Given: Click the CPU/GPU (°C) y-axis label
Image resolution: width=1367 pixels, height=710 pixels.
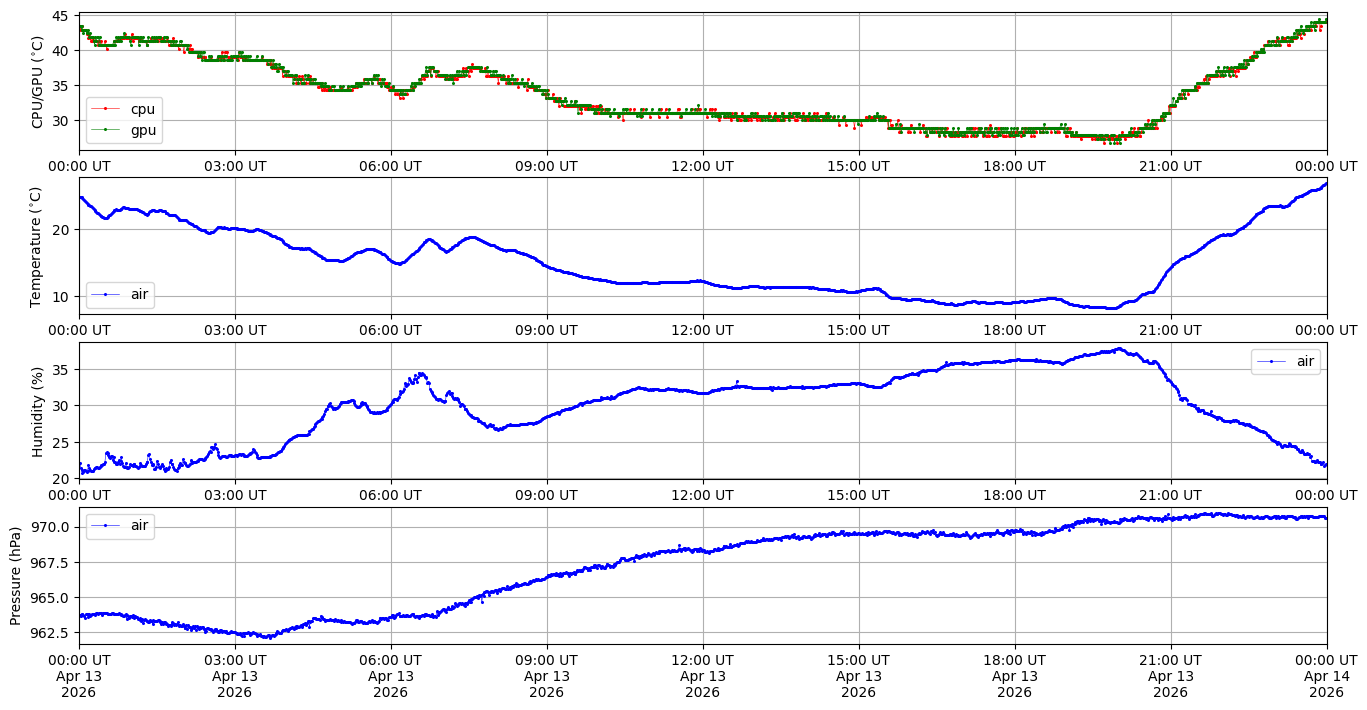Looking at the screenshot, I should [38, 82].
